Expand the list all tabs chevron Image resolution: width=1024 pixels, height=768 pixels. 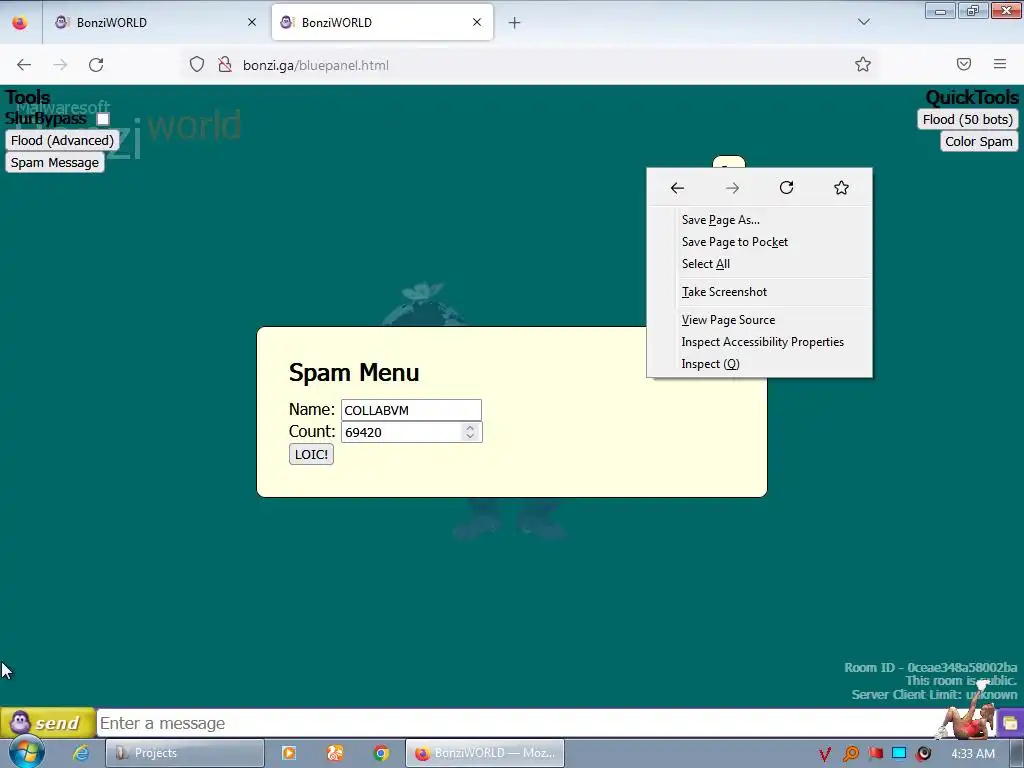pos(863,22)
